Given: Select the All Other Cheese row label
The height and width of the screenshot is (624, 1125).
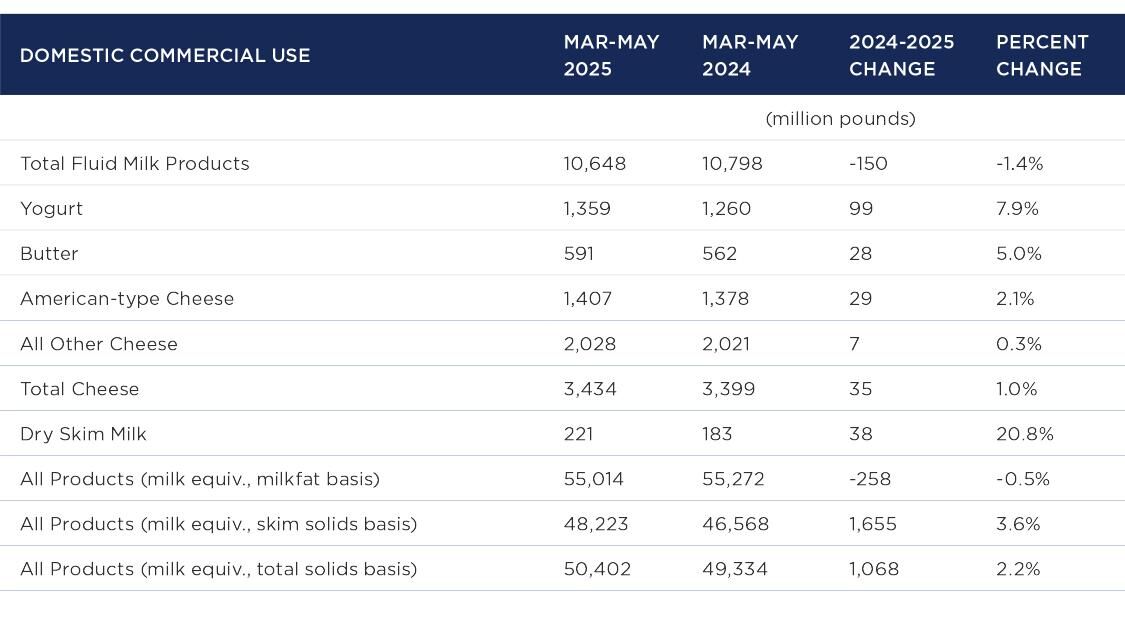Looking at the screenshot, I should (99, 344).
